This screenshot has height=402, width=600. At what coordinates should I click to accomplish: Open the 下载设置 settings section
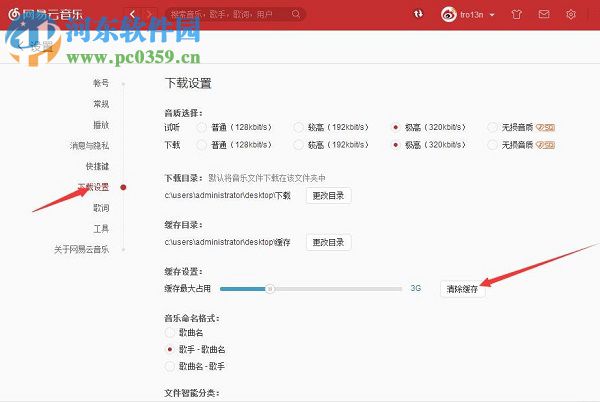pyautogui.click(x=93, y=187)
